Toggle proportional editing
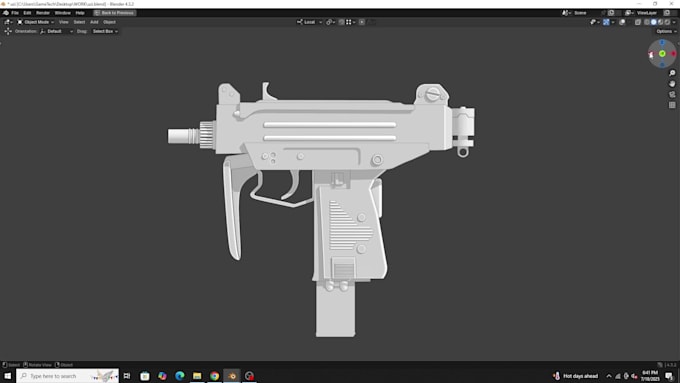The width and height of the screenshot is (680, 383). 362,22
